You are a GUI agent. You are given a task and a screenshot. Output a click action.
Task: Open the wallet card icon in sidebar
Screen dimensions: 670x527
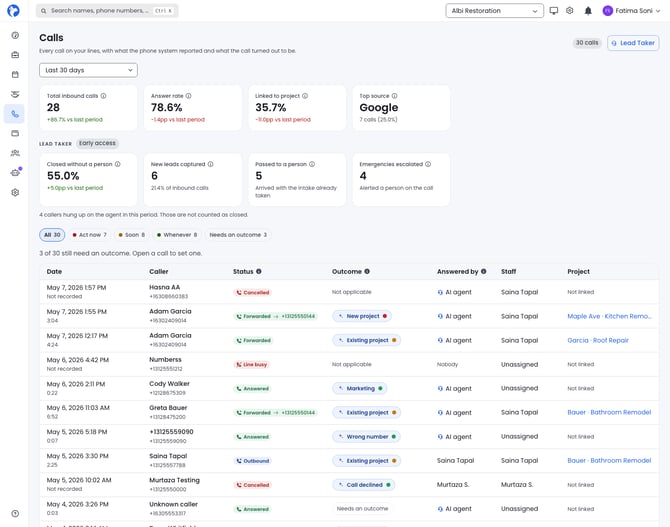pyautogui.click(x=15, y=133)
